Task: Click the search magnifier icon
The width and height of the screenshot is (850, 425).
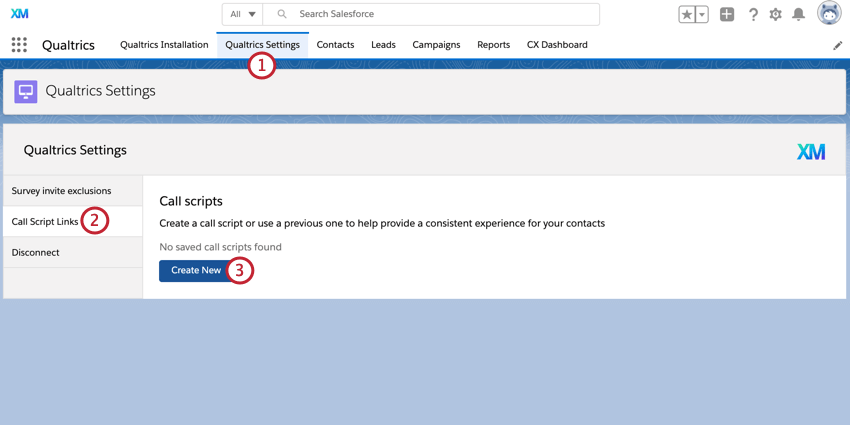Action: pyautogui.click(x=282, y=14)
